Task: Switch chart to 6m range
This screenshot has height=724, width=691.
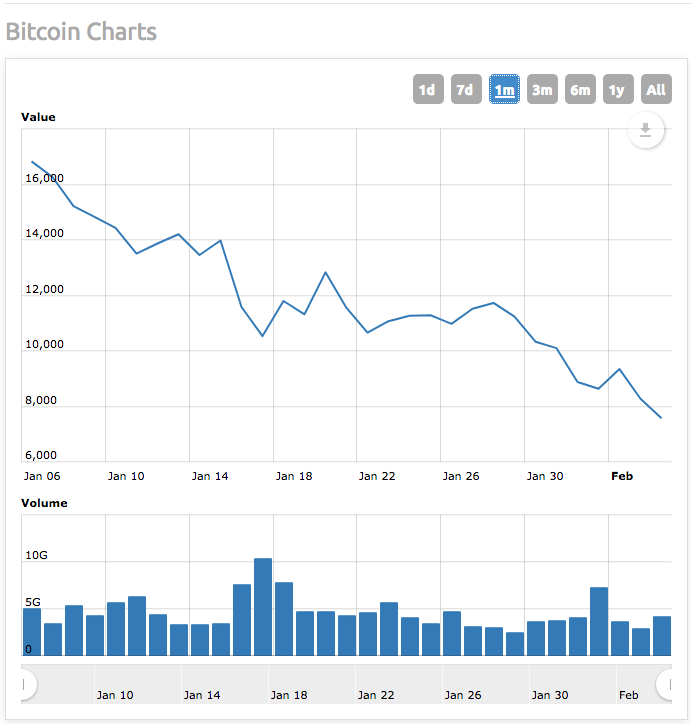Action: tap(580, 89)
